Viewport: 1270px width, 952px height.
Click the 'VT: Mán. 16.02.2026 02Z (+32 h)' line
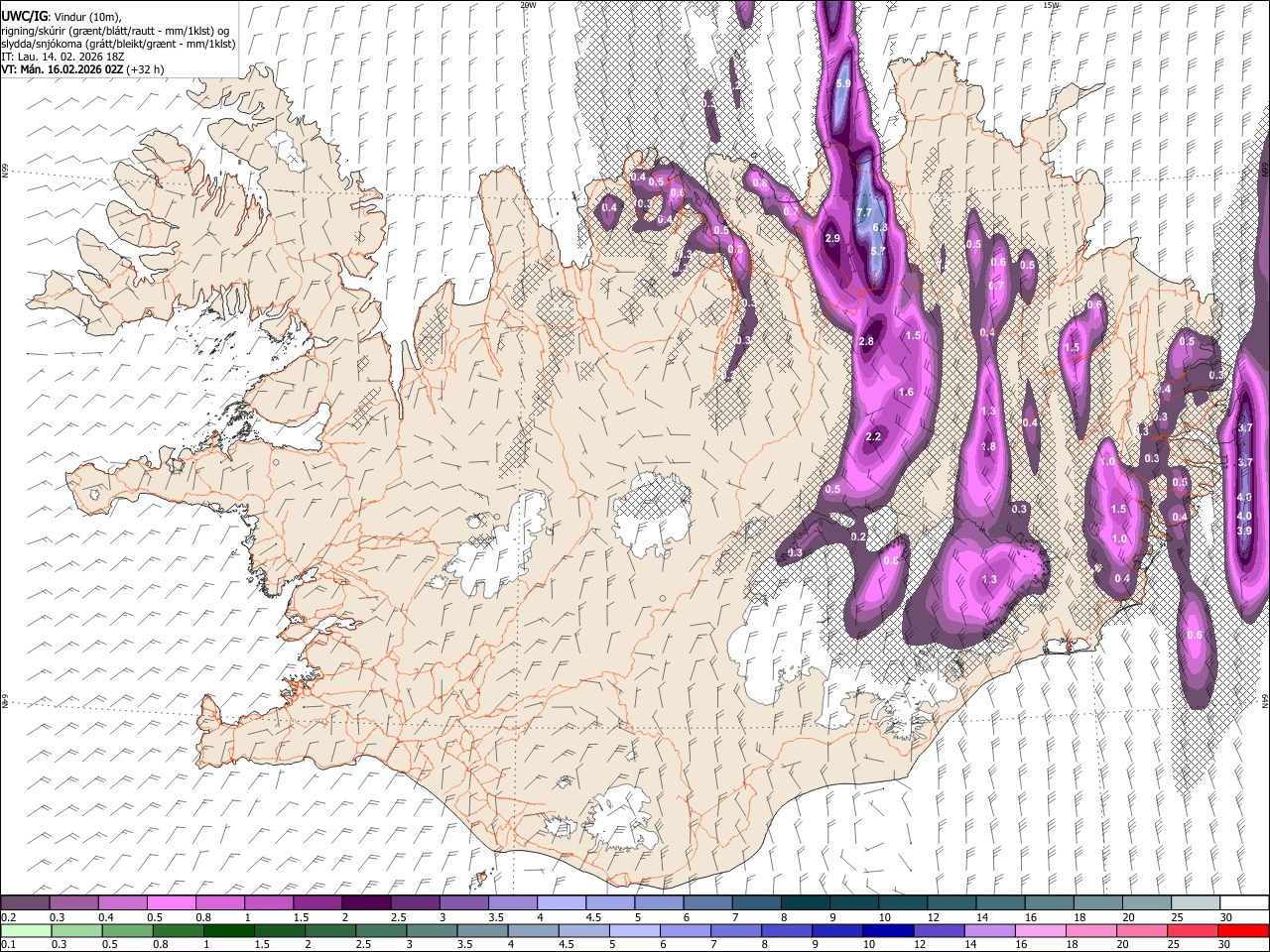[x=83, y=69]
